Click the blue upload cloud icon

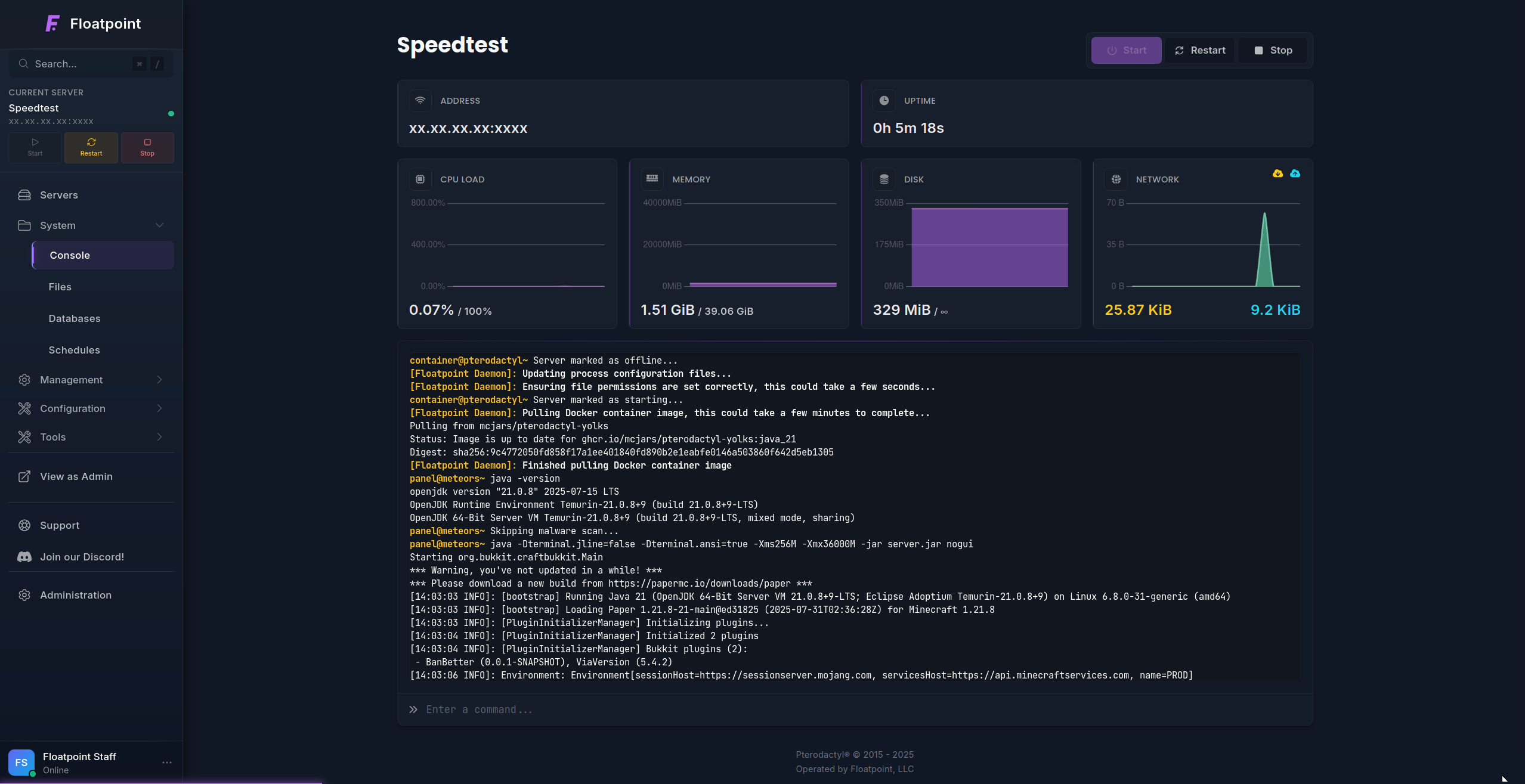point(1295,173)
